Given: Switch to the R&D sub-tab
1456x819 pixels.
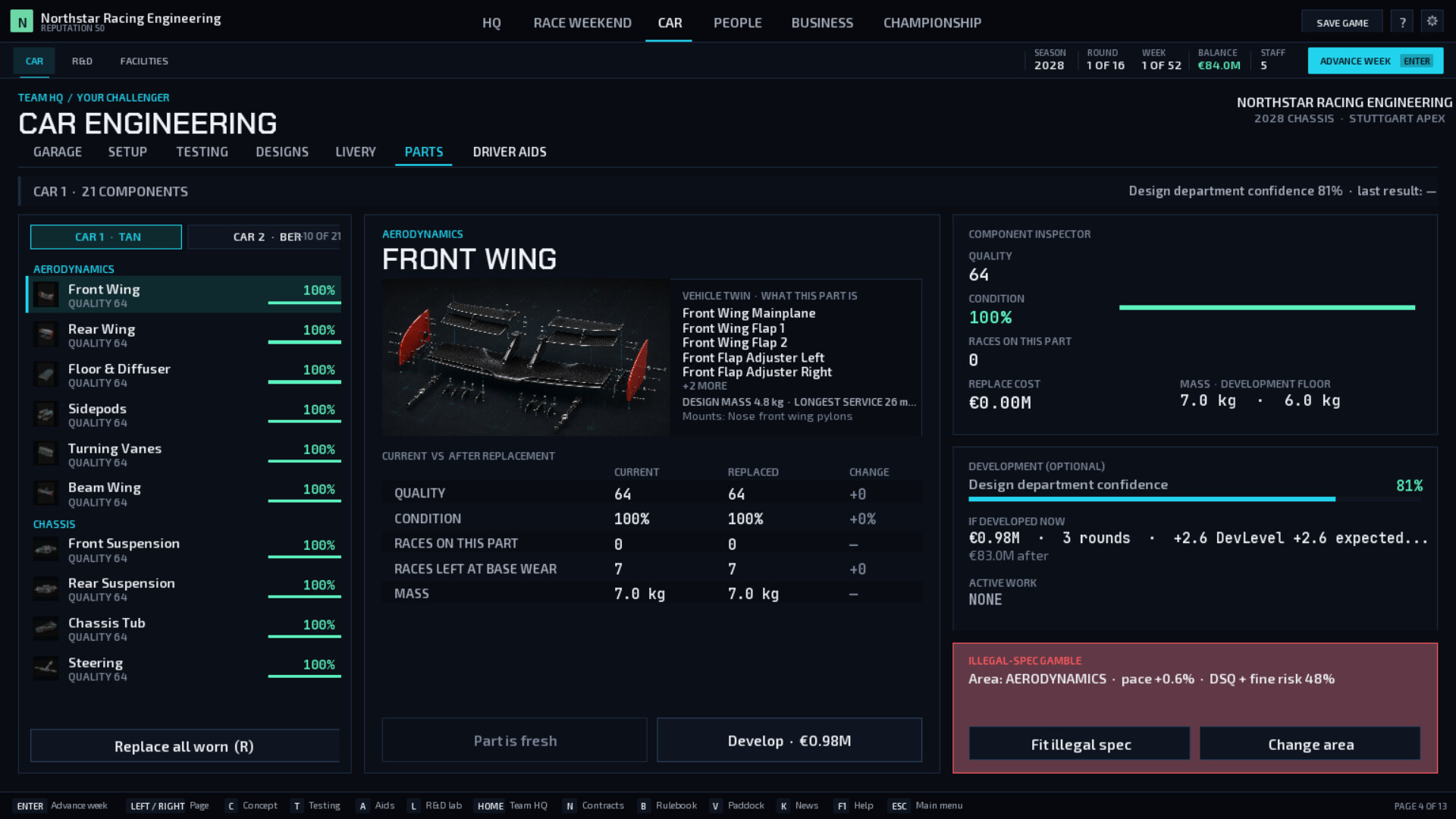Looking at the screenshot, I should (82, 61).
